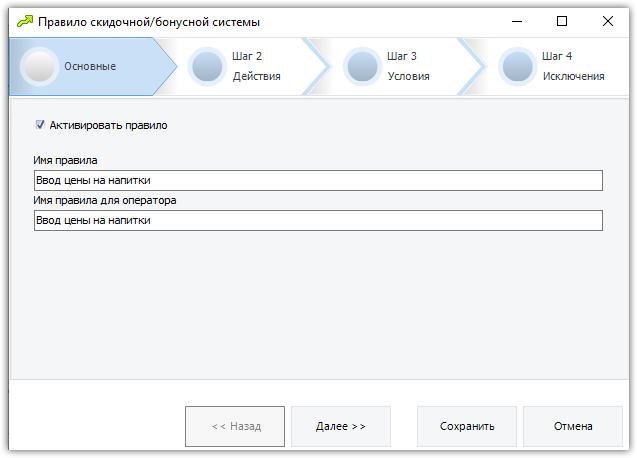This screenshot has height=458, width=637.
Task: Toggle the Активировать правило checkbox
Action: pyautogui.click(x=40, y=125)
